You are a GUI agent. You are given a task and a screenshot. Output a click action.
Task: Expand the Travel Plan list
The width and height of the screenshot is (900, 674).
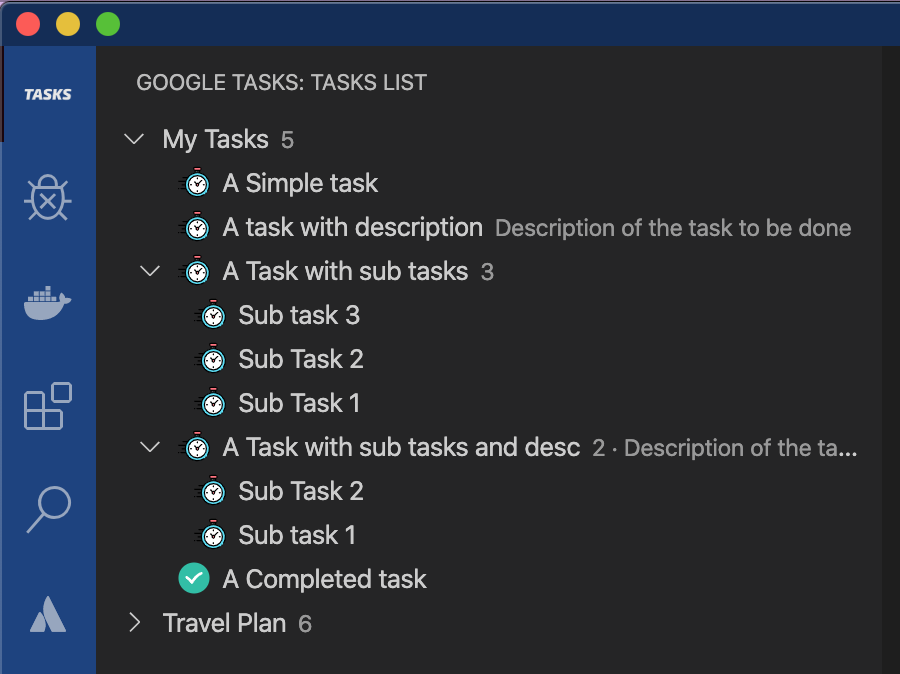pyautogui.click(x=134, y=623)
